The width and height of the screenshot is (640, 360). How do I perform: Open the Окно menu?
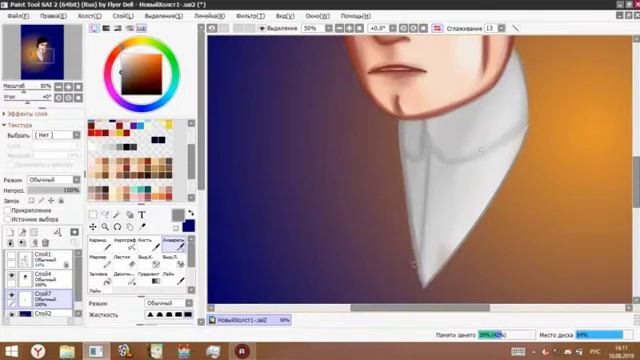318,16
